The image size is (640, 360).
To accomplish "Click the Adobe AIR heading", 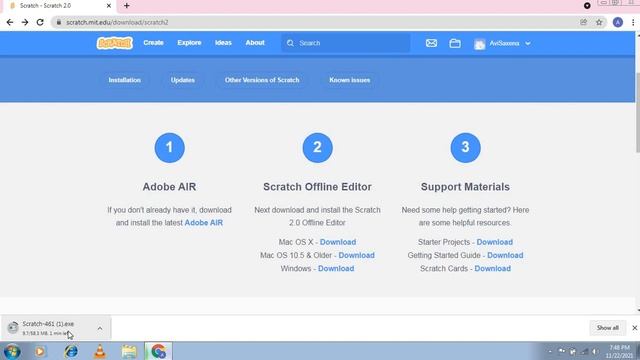I will pos(169,187).
